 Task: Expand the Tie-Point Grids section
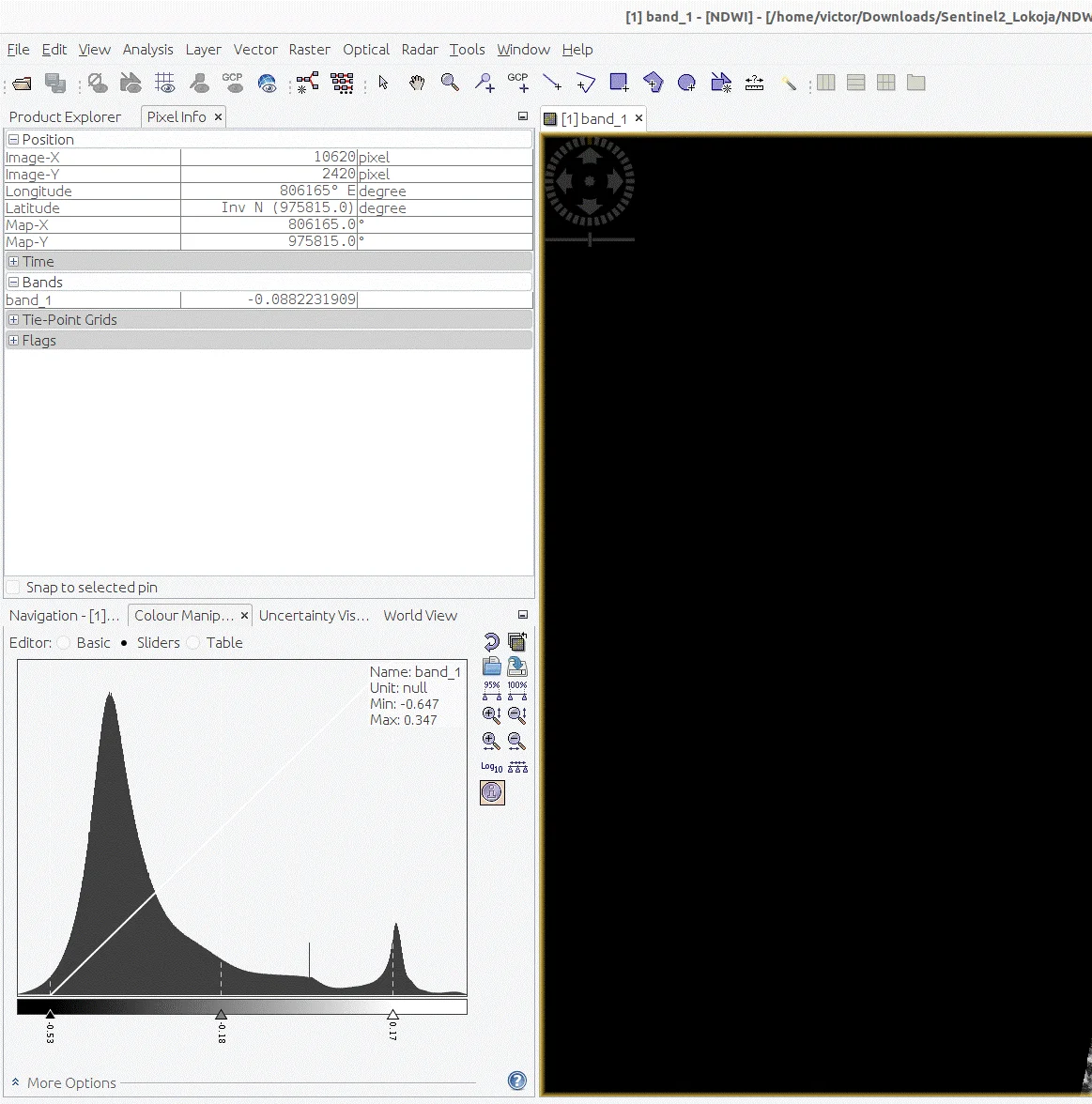tap(13, 319)
